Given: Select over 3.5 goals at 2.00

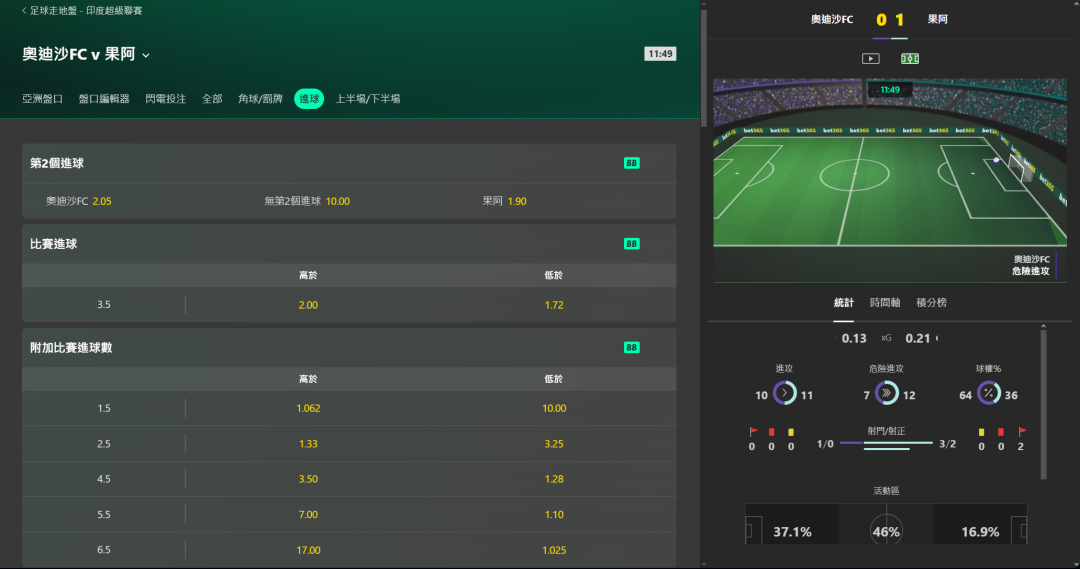Looking at the screenshot, I should (308, 304).
